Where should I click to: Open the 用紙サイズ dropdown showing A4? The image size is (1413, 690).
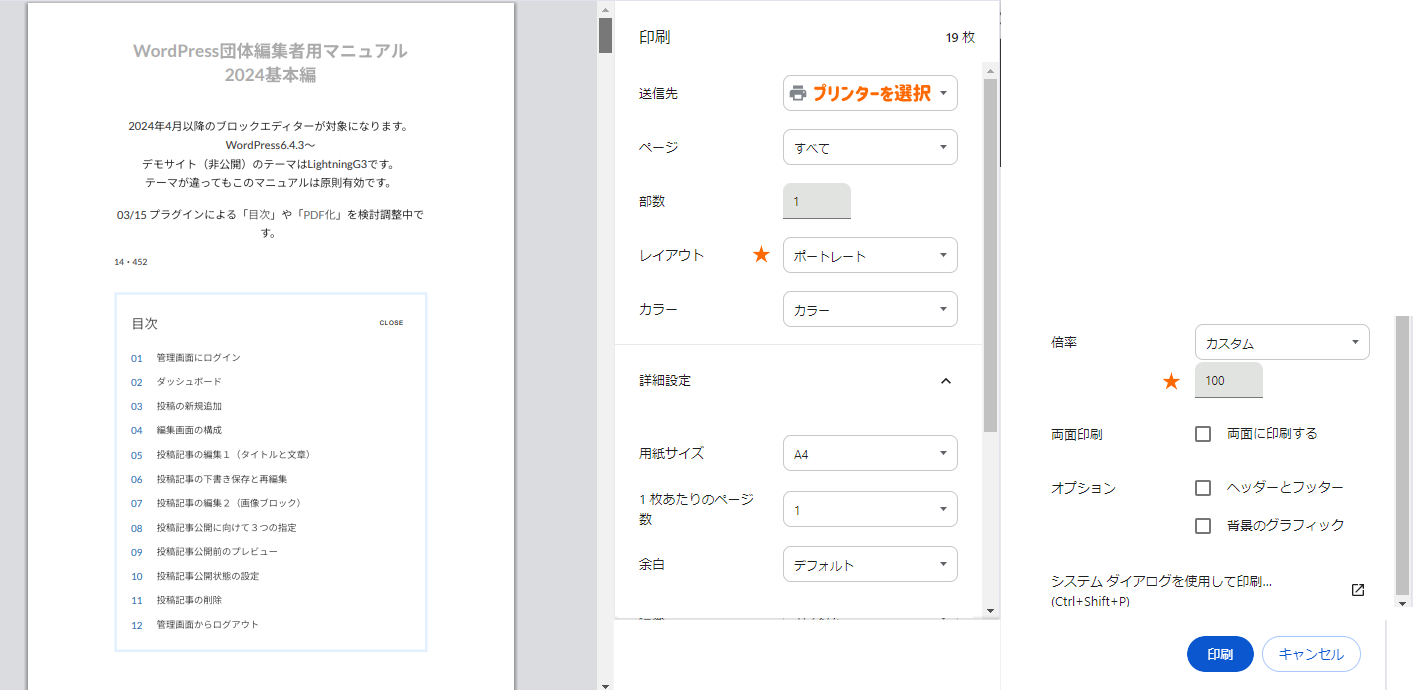tap(869, 454)
